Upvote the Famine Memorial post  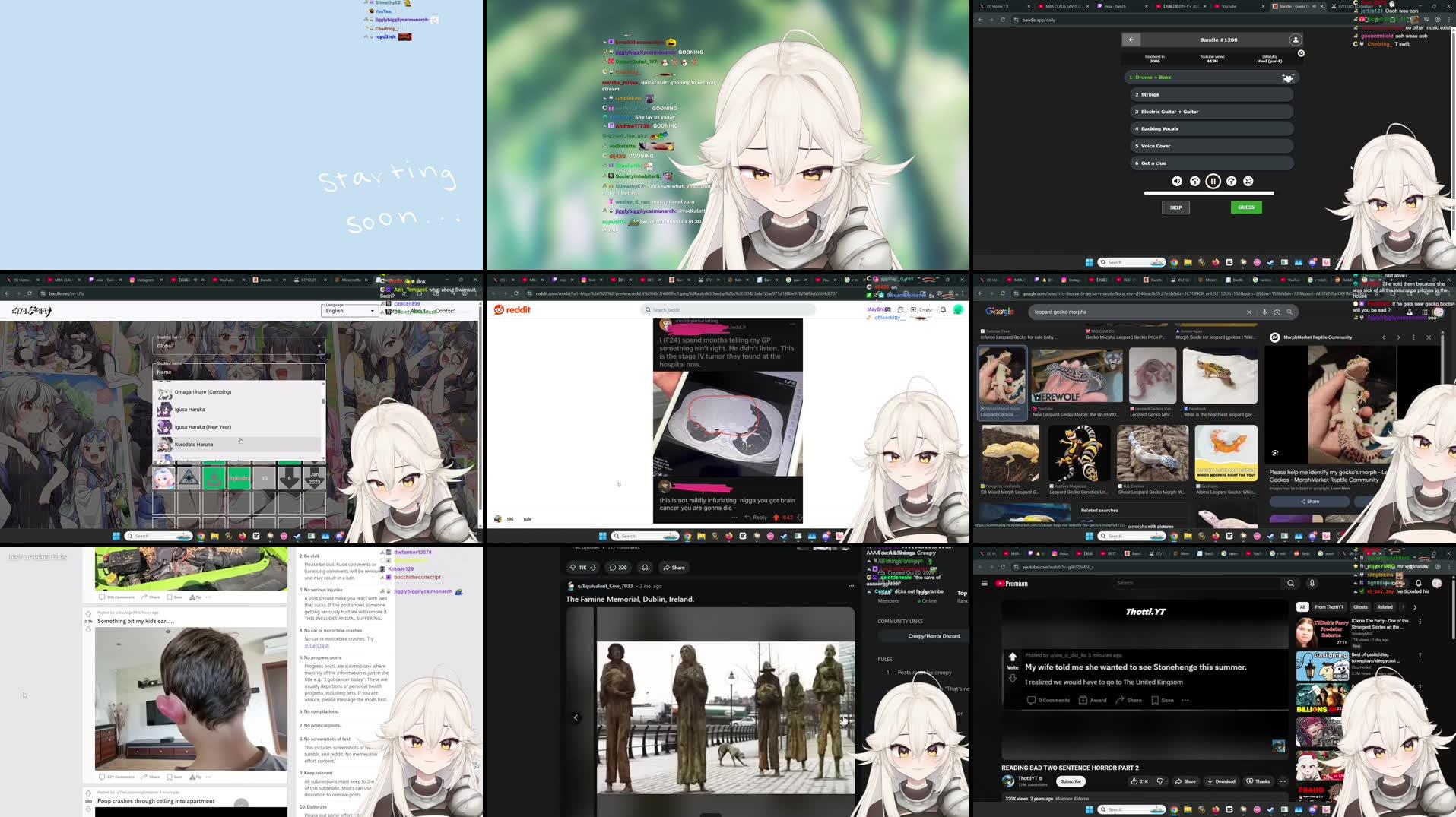pyautogui.click(x=573, y=567)
